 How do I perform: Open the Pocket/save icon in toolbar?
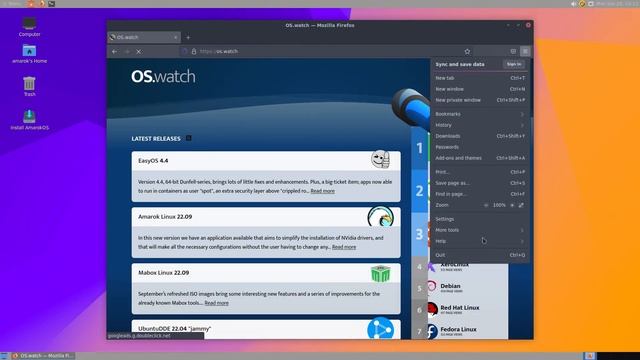[513, 51]
